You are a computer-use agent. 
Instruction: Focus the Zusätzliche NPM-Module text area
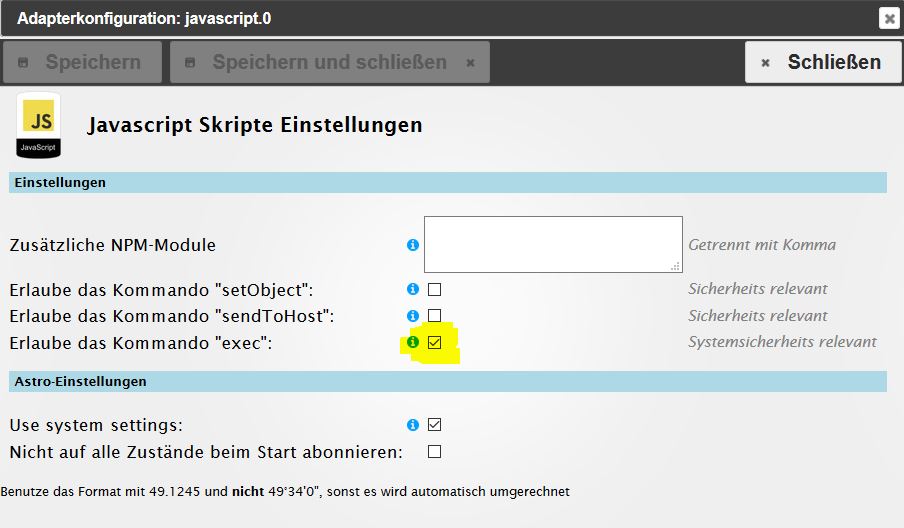(x=553, y=244)
